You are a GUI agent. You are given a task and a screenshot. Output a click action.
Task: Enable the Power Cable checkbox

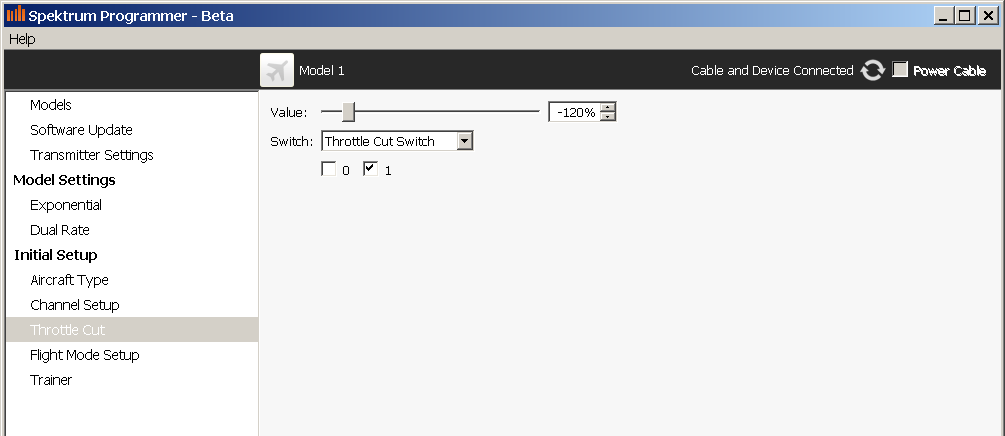(x=900, y=70)
